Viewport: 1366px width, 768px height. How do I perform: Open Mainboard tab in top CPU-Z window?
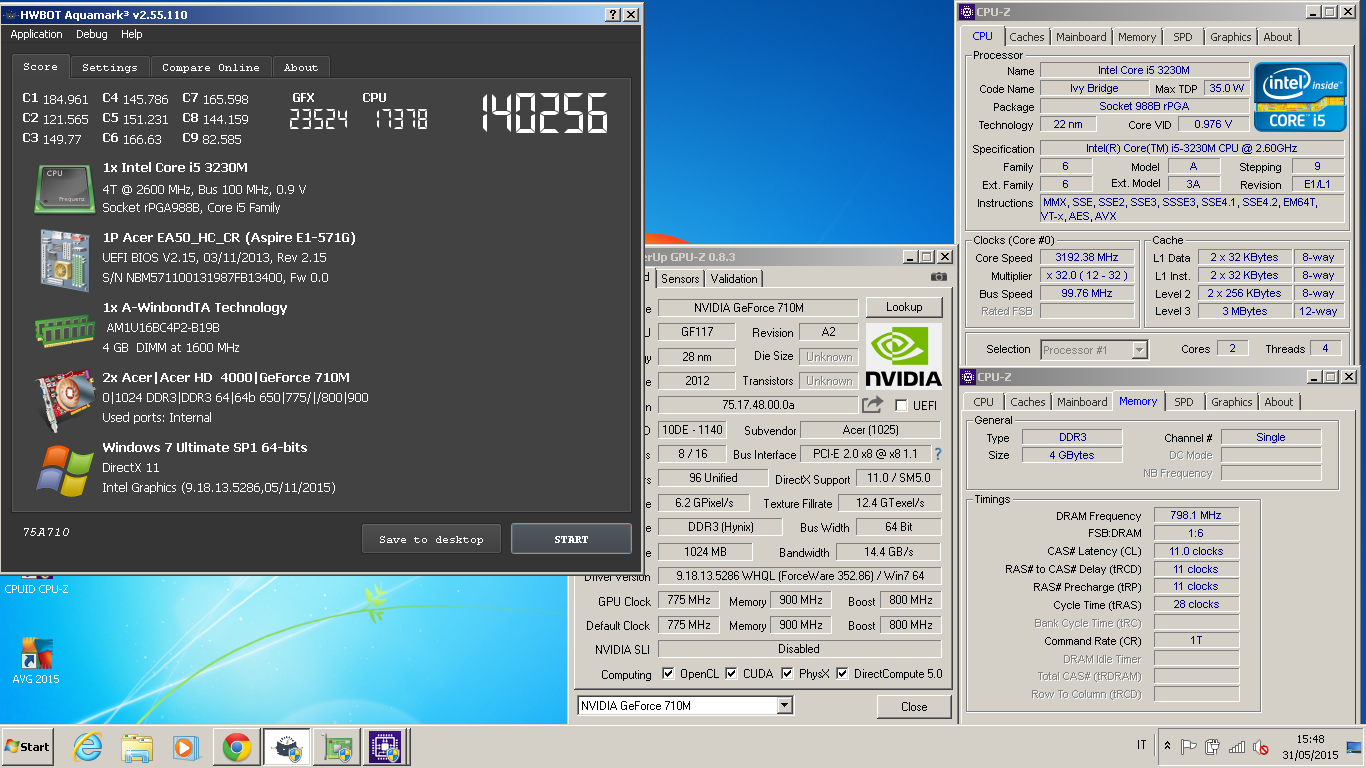[1081, 37]
